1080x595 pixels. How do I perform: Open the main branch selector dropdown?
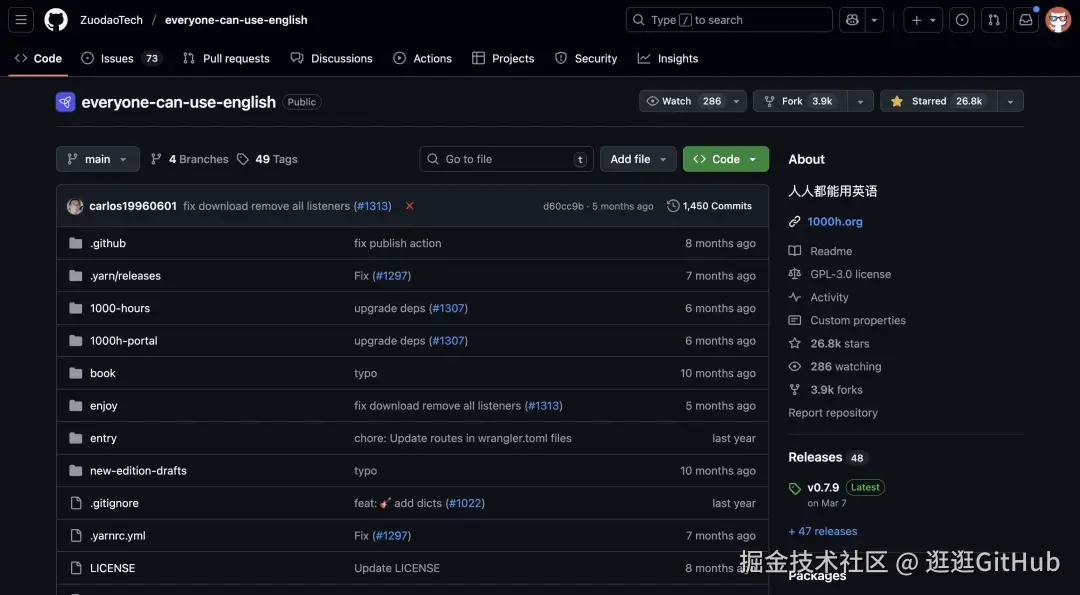[x=98, y=159]
